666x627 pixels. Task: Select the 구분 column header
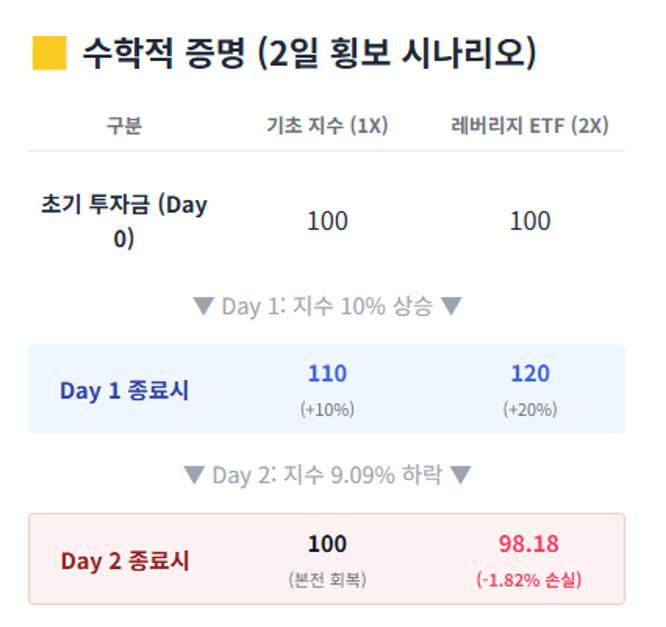click(x=124, y=125)
